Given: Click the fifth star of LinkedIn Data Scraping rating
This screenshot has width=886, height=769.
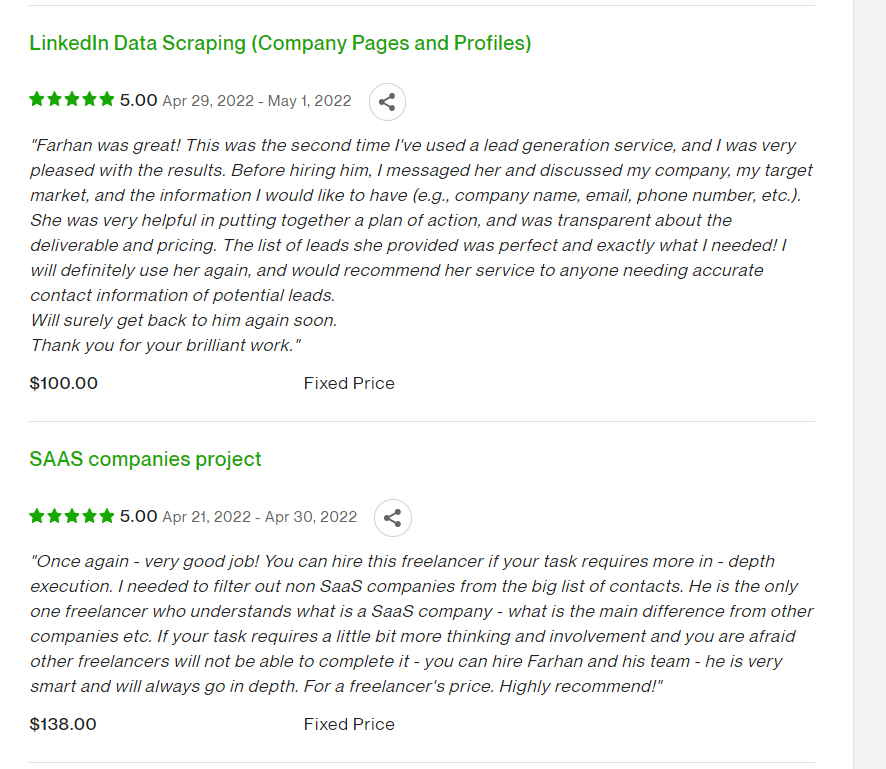Looking at the screenshot, I should (107, 99).
